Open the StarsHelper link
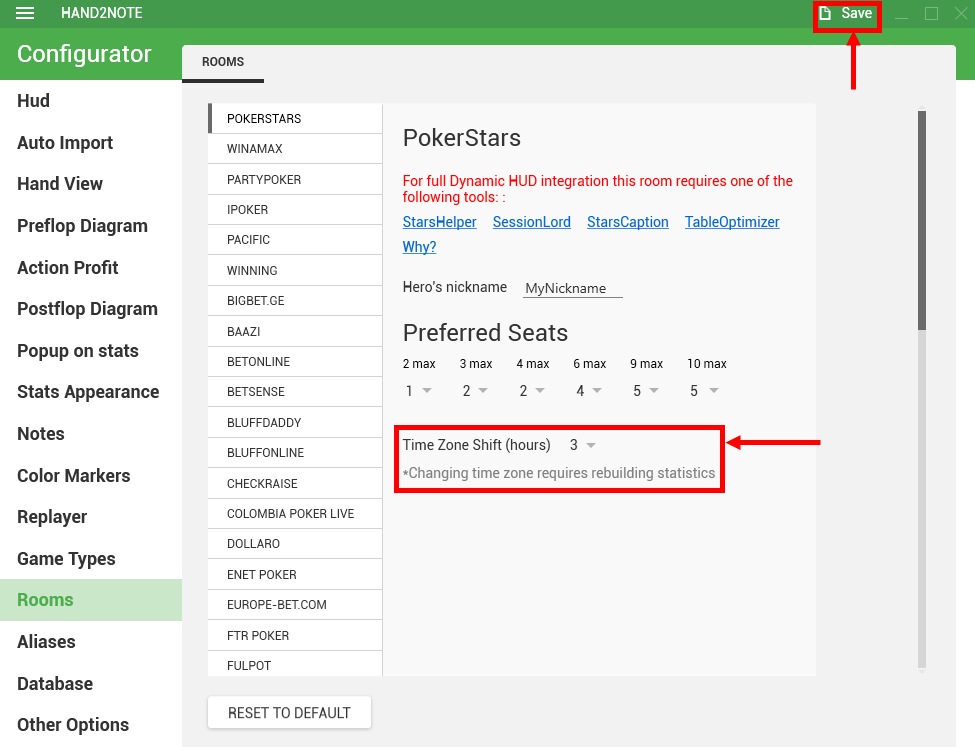 click(440, 222)
